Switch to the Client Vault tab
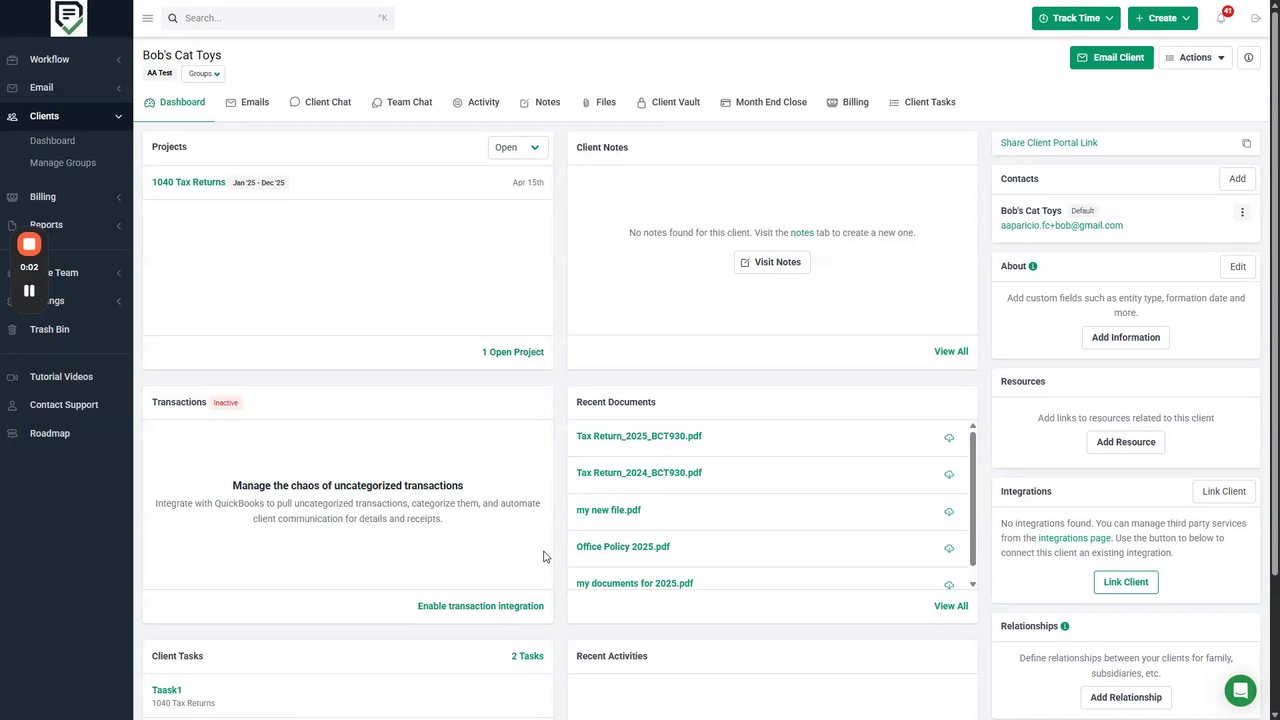The width and height of the screenshot is (1280, 720). point(667,102)
